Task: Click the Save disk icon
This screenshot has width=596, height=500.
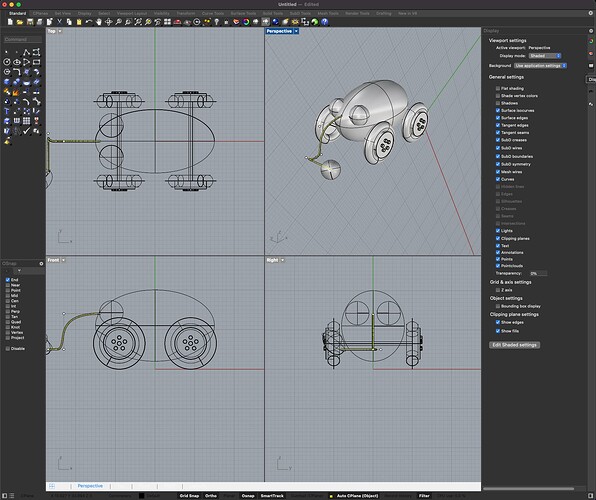Action: (x=30, y=22)
